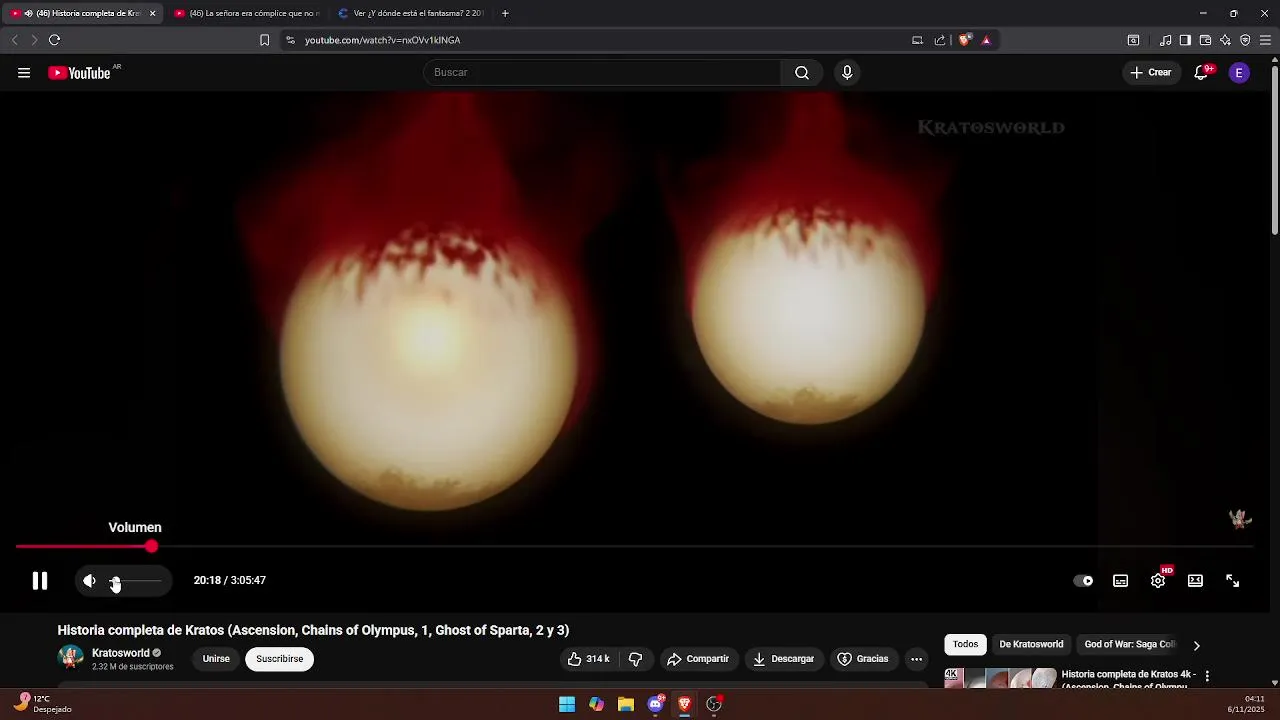This screenshot has width=1280, height=720.
Task: Dislike the video
Action: coord(635,659)
